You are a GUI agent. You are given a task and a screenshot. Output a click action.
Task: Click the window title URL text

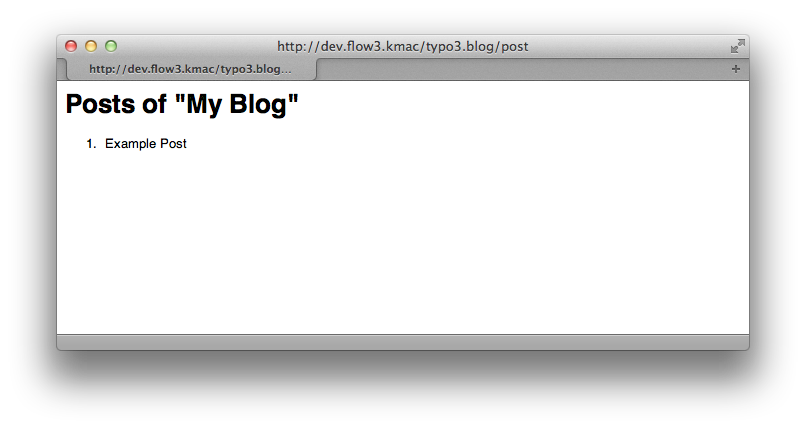coord(402,47)
